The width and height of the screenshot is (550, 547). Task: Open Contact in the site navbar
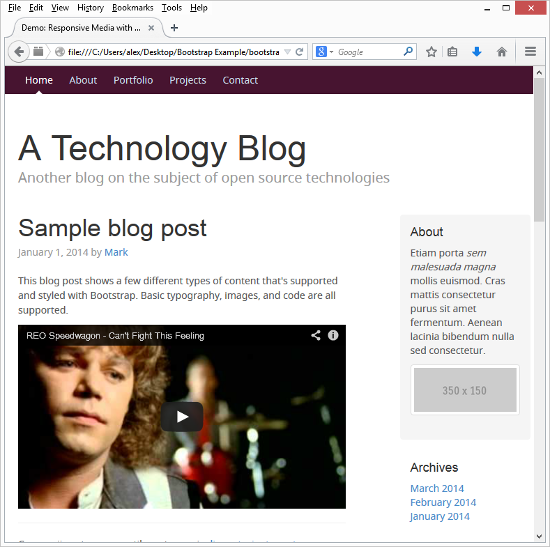pos(240,80)
